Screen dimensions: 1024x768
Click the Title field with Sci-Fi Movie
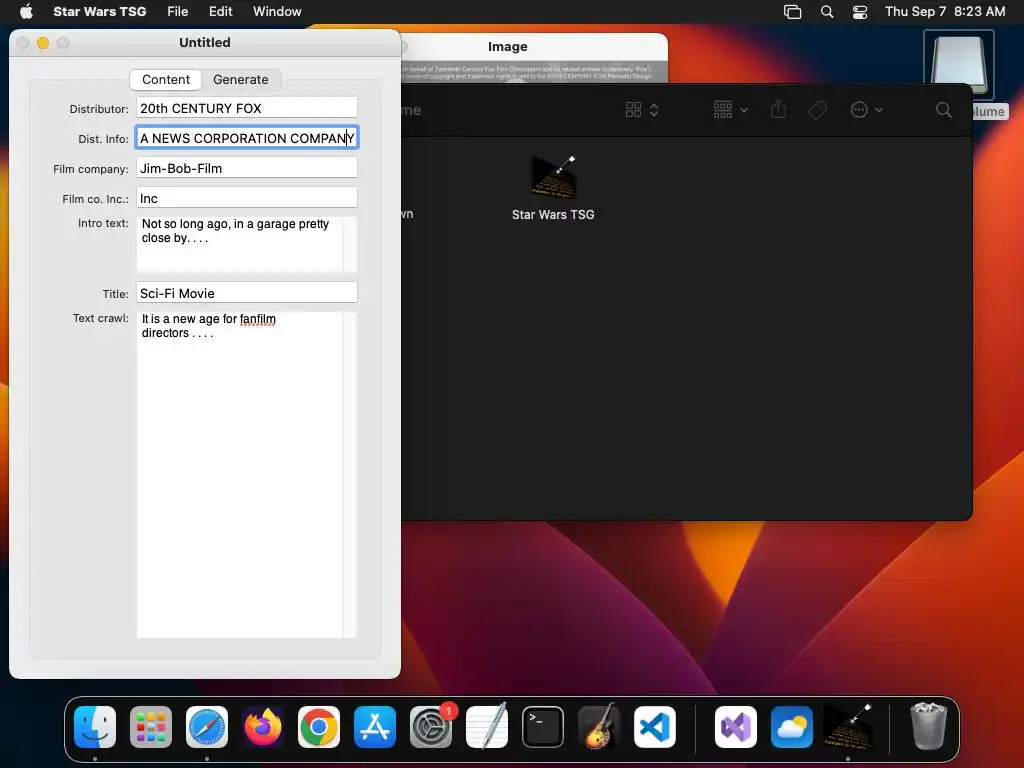[x=247, y=293]
